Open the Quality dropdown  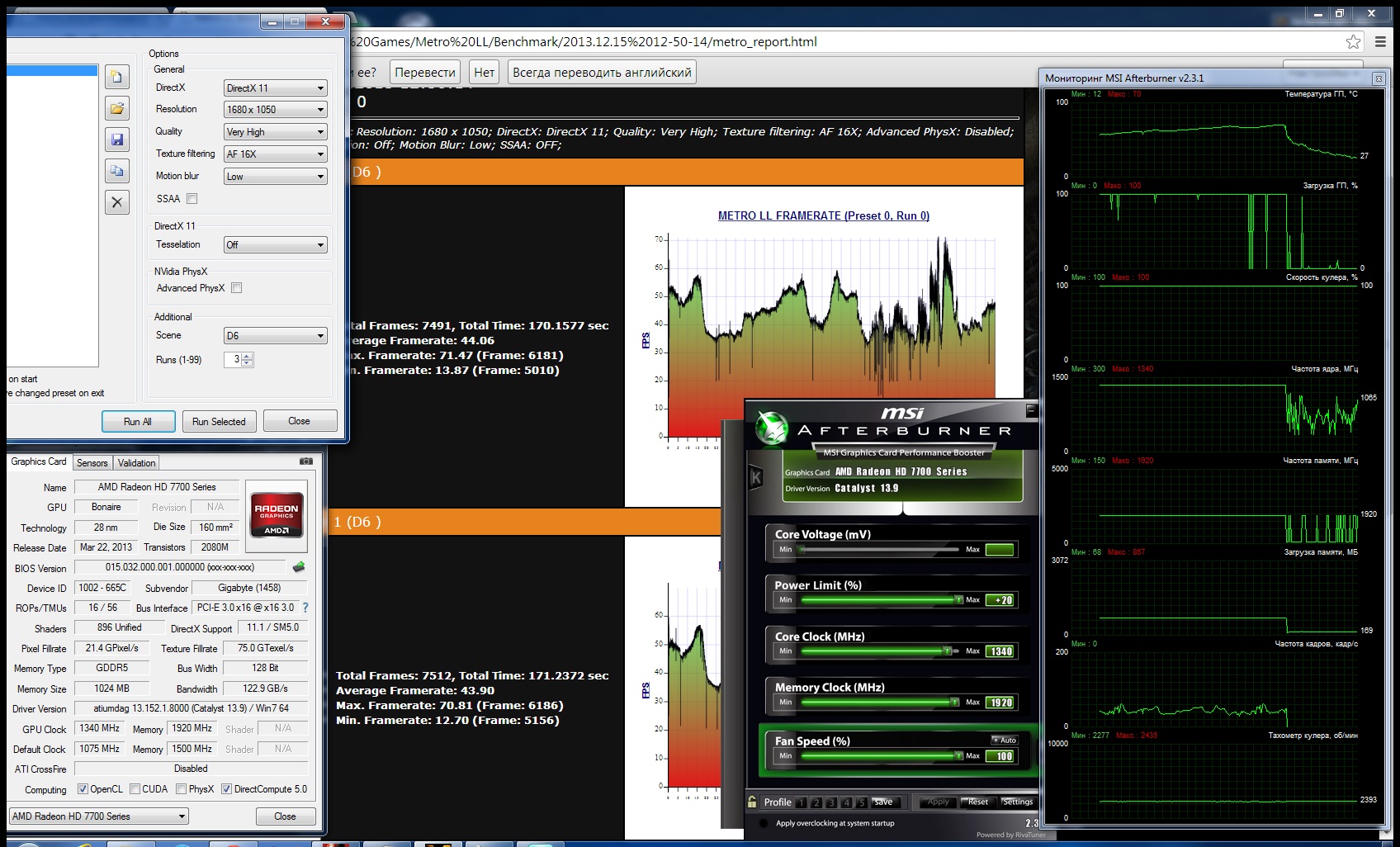click(x=276, y=132)
